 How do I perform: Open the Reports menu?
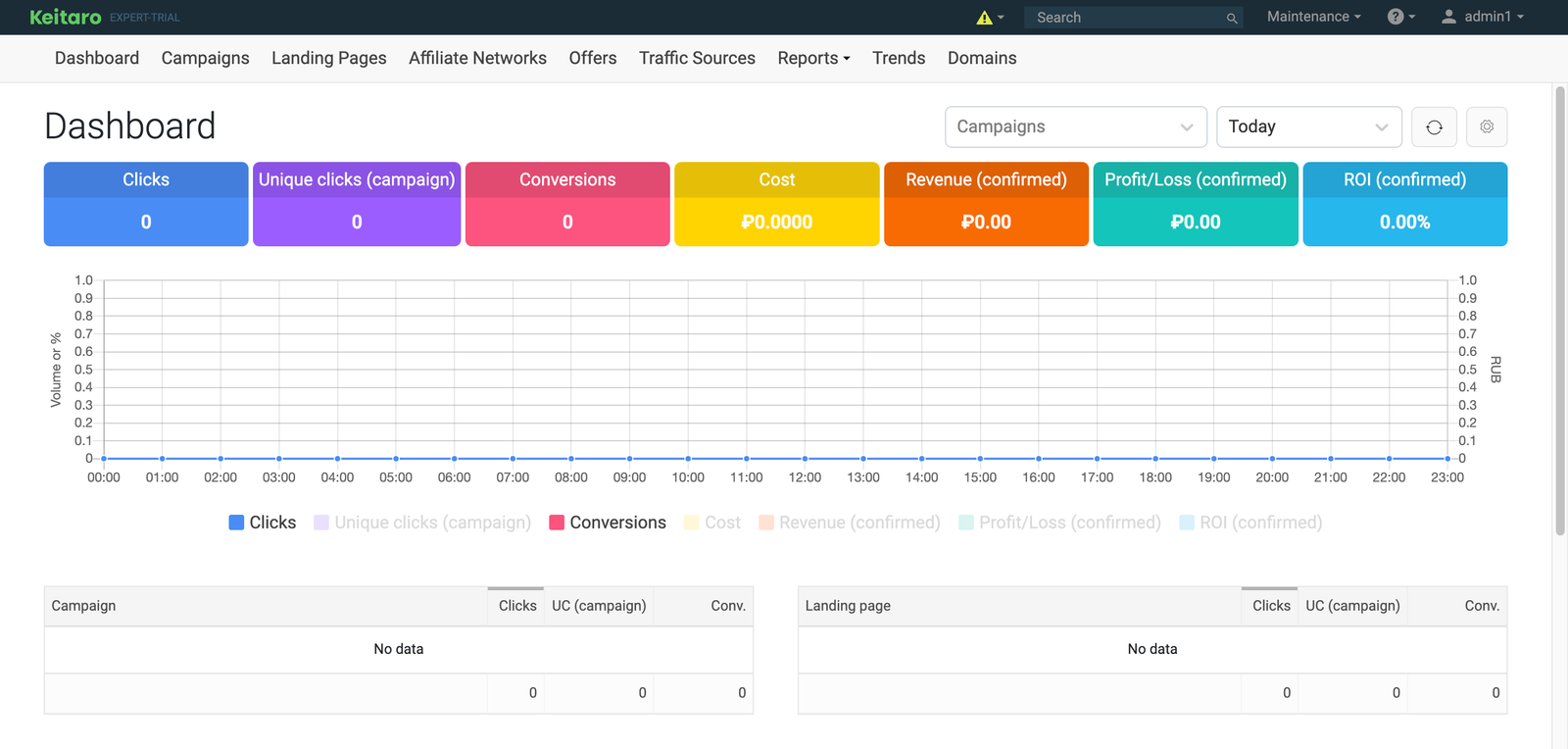coord(813,59)
